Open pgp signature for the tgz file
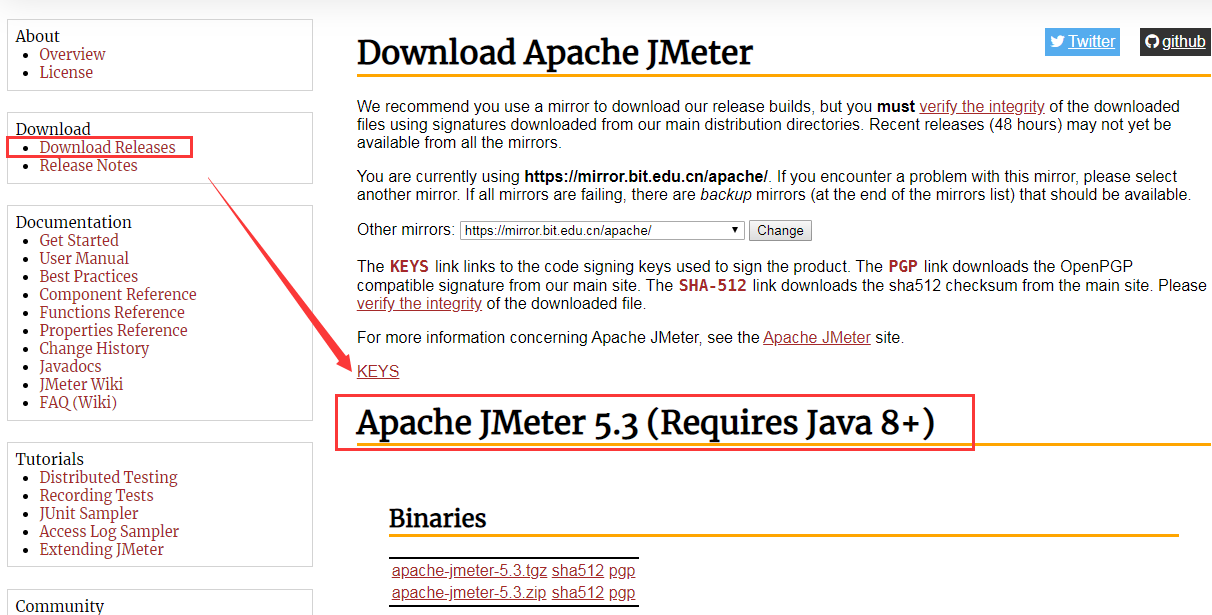Image resolution: width=1212 pixels, height=615 pixels. pos(622,570)
